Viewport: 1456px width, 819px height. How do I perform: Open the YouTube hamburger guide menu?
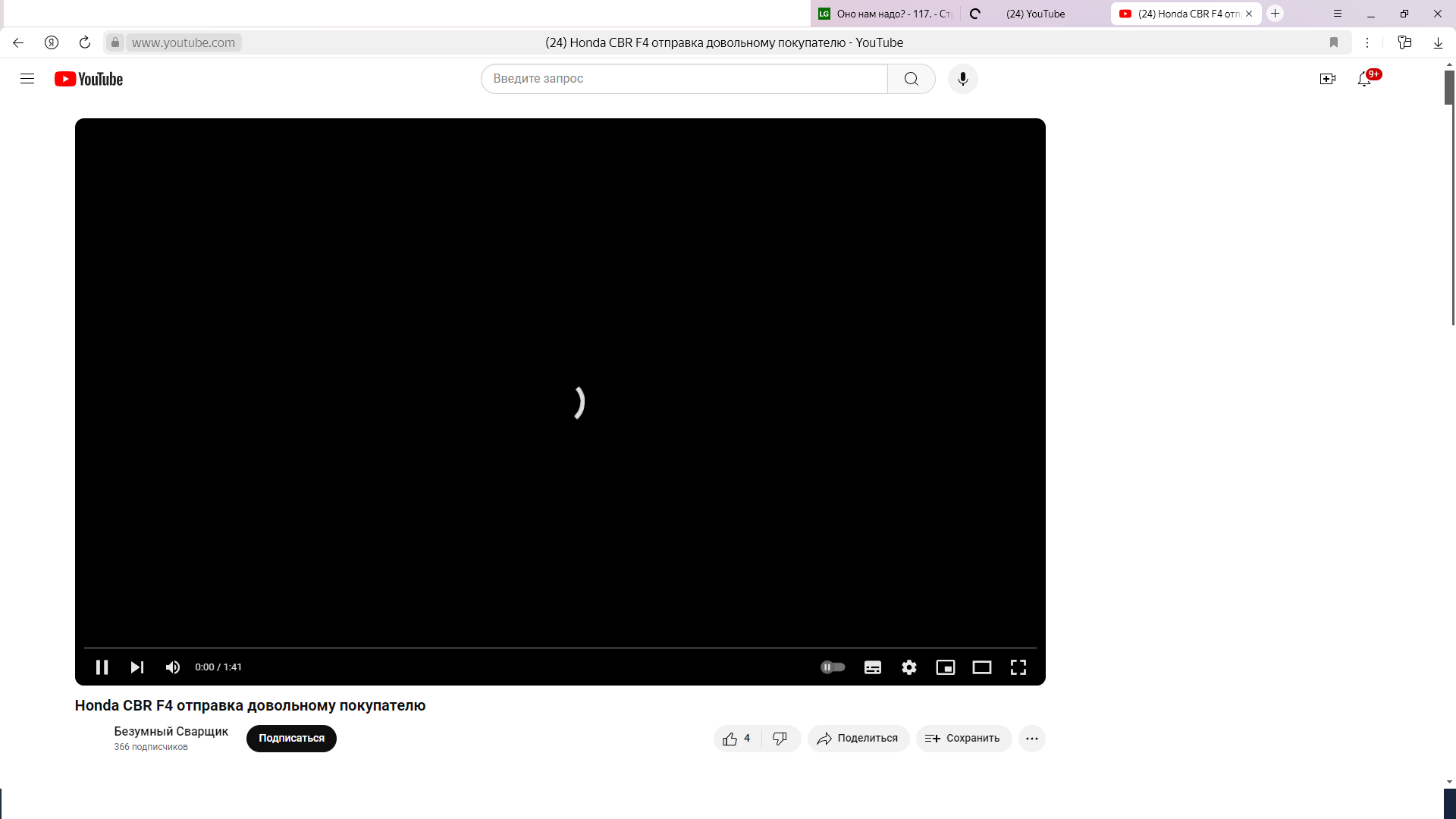(x=27, y=79)
